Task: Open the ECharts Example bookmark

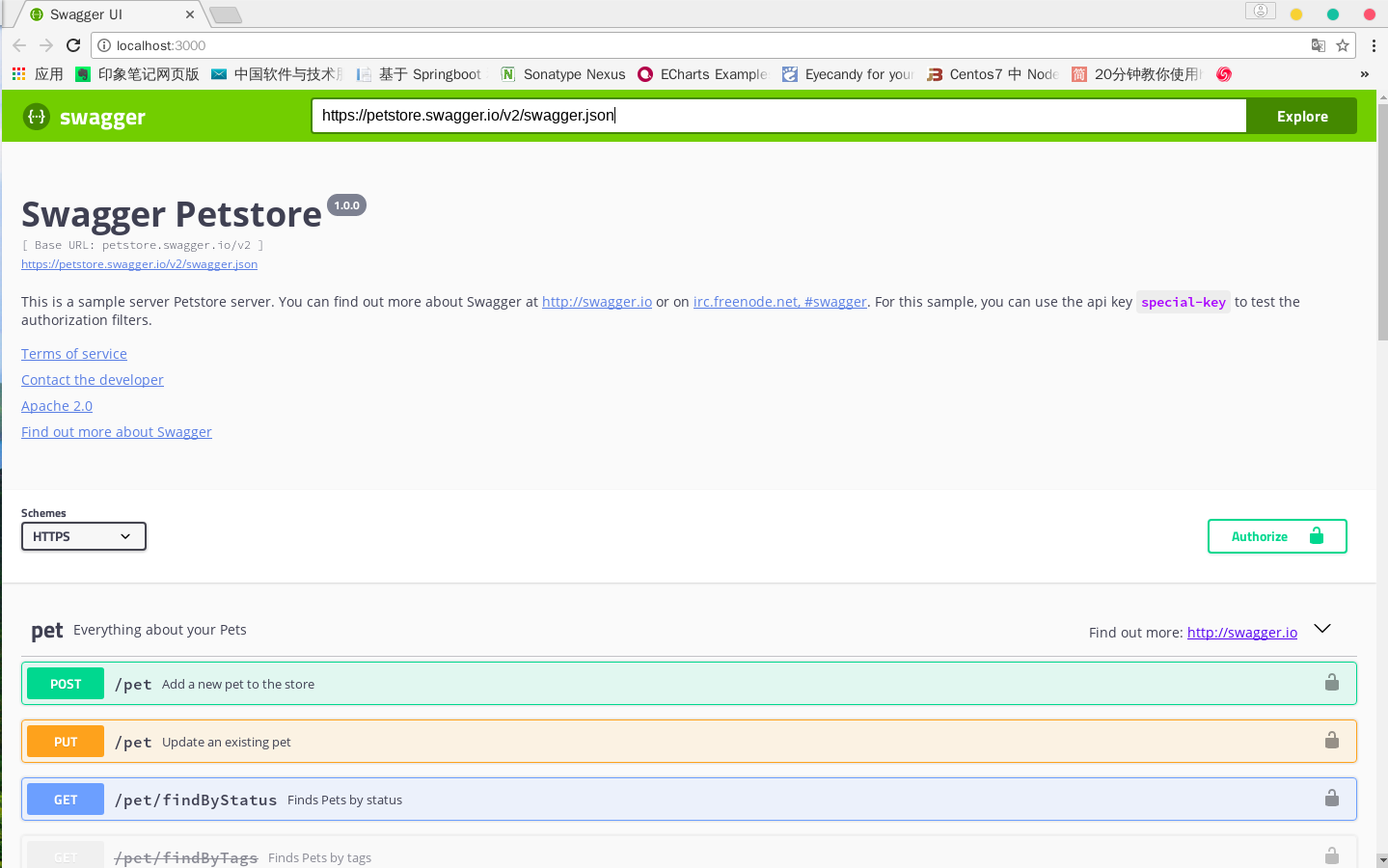Action: (x=703, y=74)
